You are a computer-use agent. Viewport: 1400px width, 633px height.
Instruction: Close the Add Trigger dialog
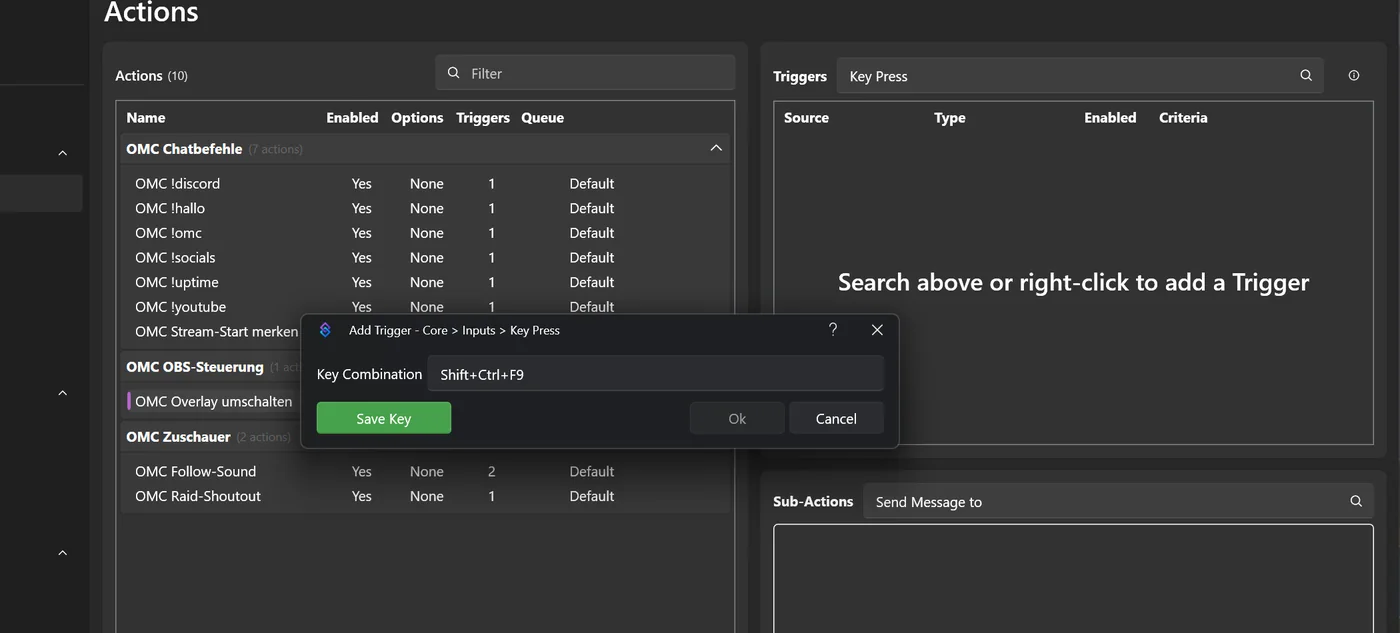pyautogui.click(x=877, y=330)
